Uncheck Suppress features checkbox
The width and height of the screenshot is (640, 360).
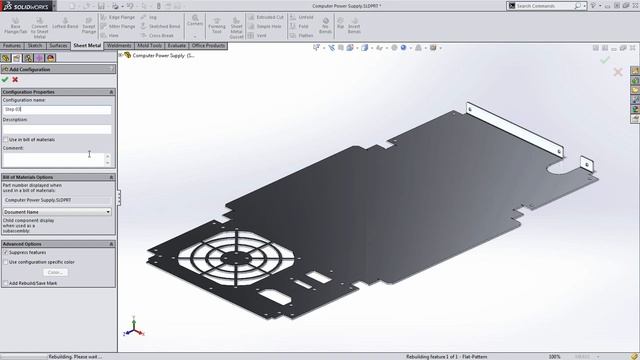[x=6, y=253]
